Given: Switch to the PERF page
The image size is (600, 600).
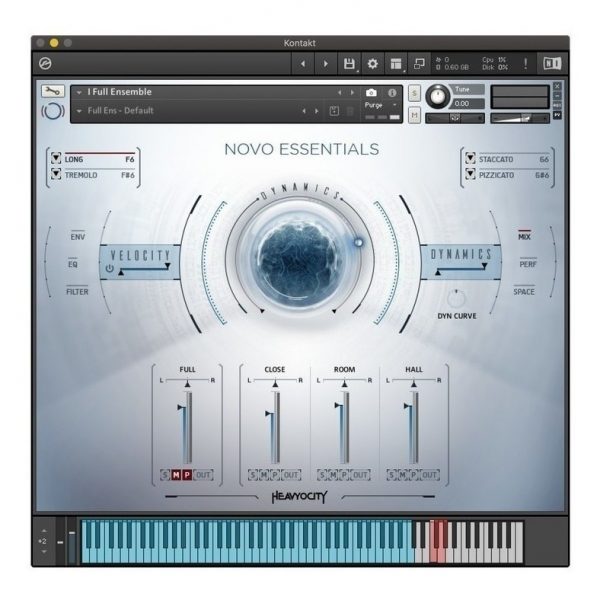Looking at the screenshot, I should click(528, 264).
